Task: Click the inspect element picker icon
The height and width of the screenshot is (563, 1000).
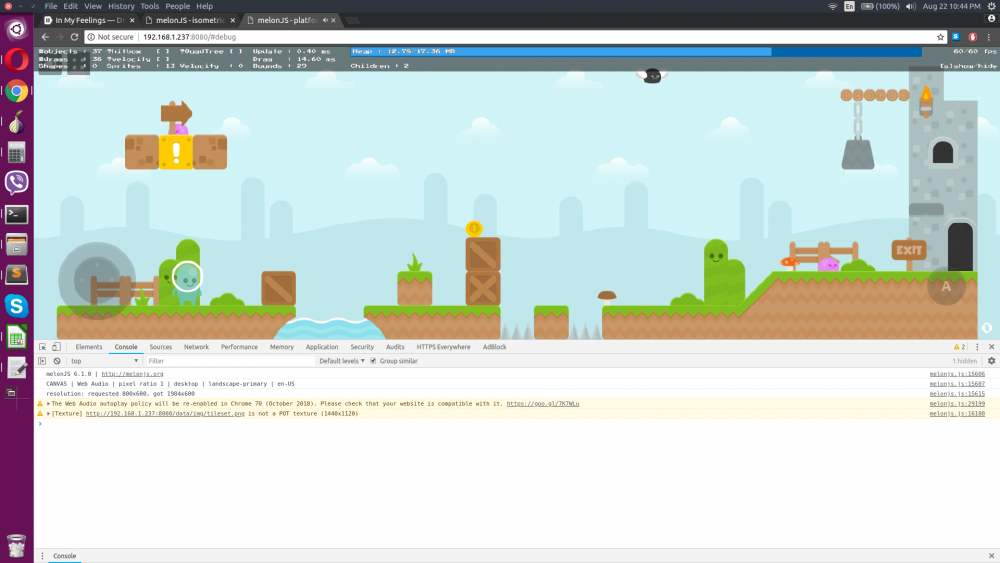Action: pos(42,347)
